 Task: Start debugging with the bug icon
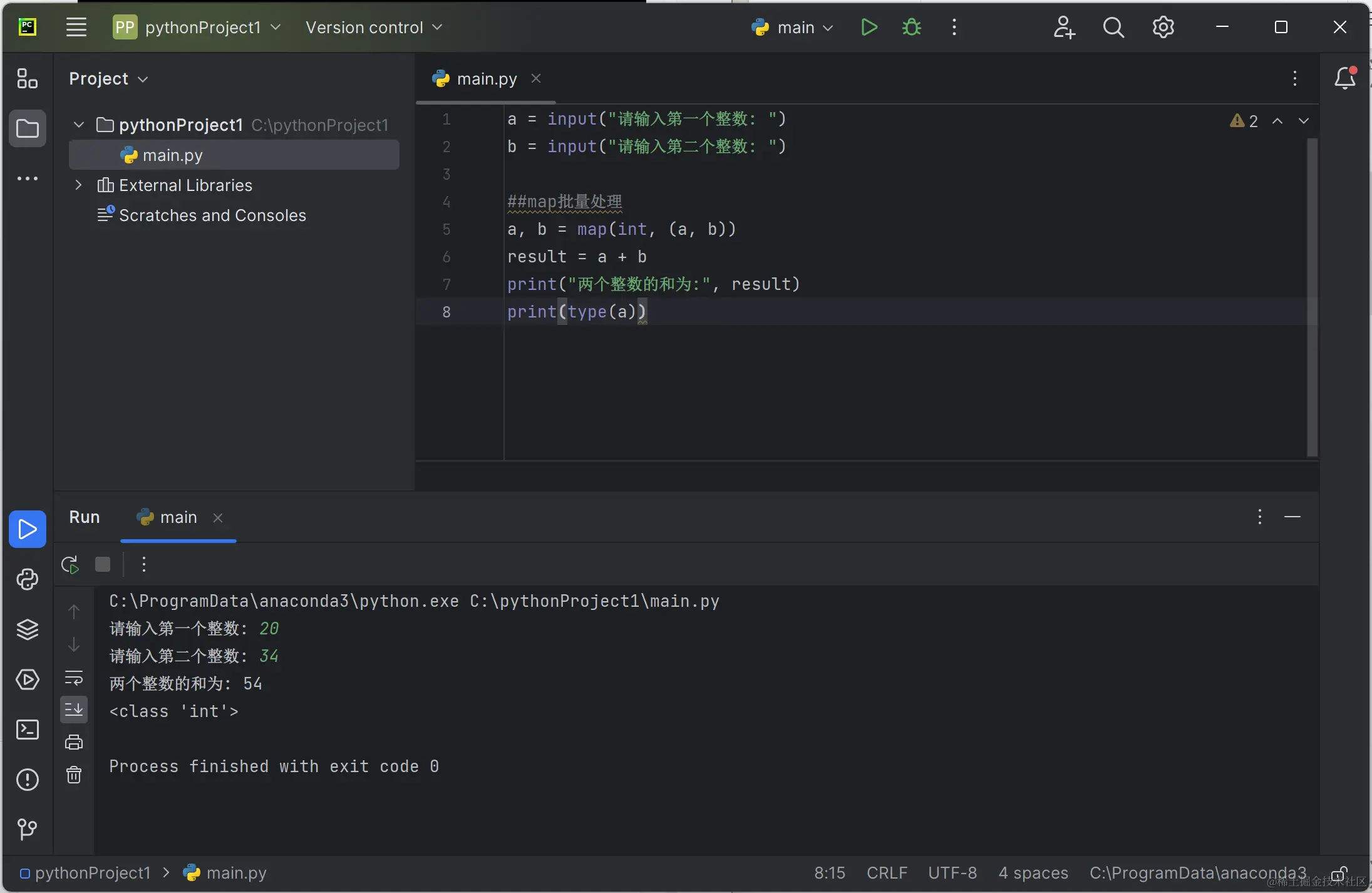[x=911, y=28]
